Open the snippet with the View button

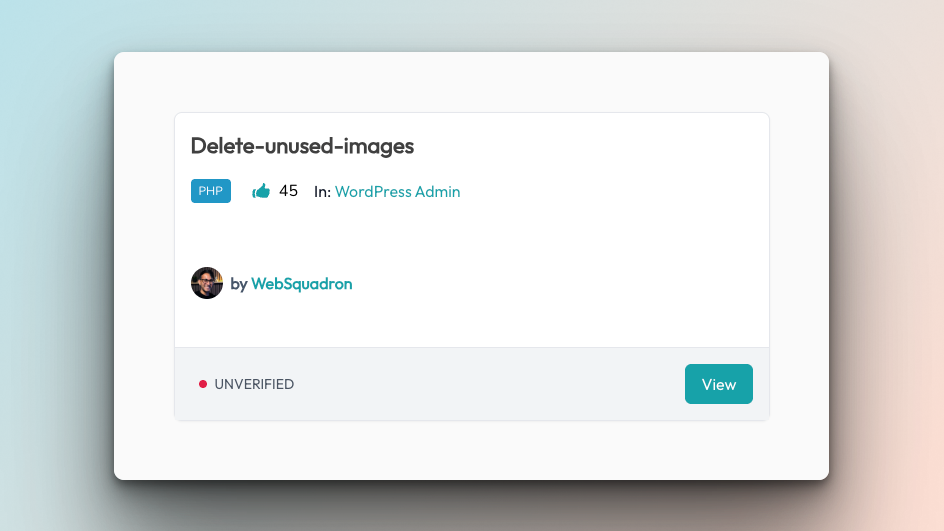tap(718, 384)
